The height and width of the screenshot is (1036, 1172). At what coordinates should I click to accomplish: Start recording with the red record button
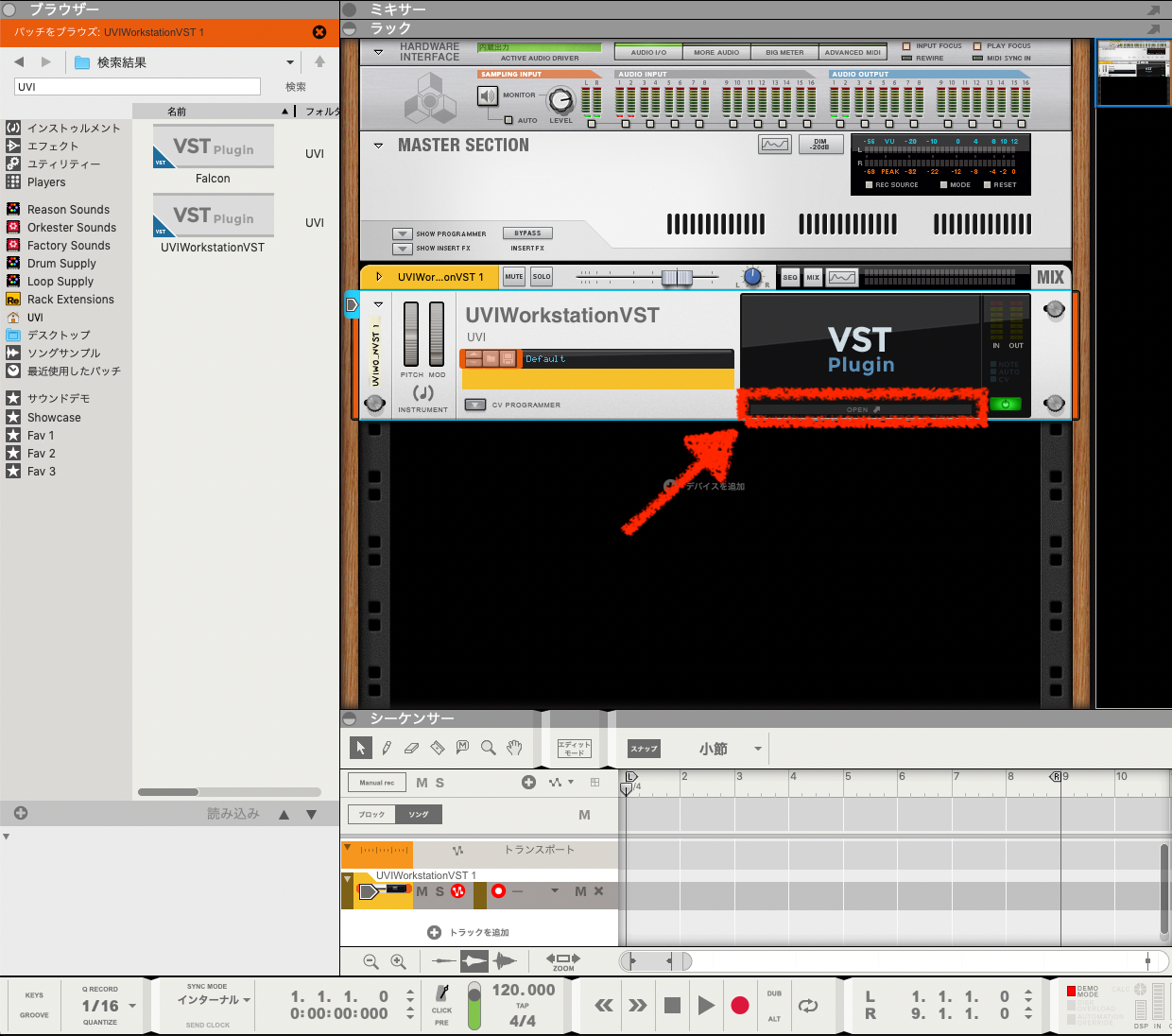click(740, 1006)
